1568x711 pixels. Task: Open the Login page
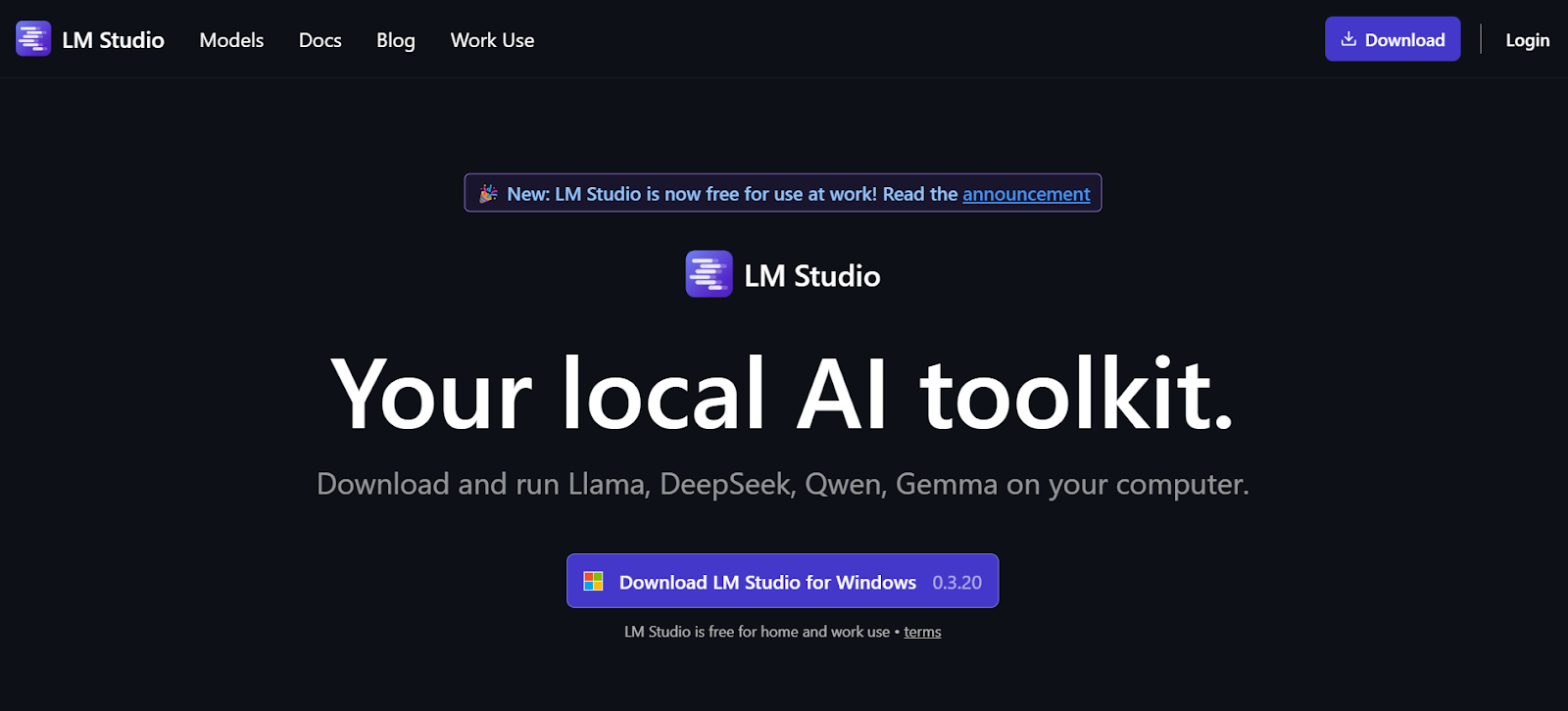tap(1527, 40)
